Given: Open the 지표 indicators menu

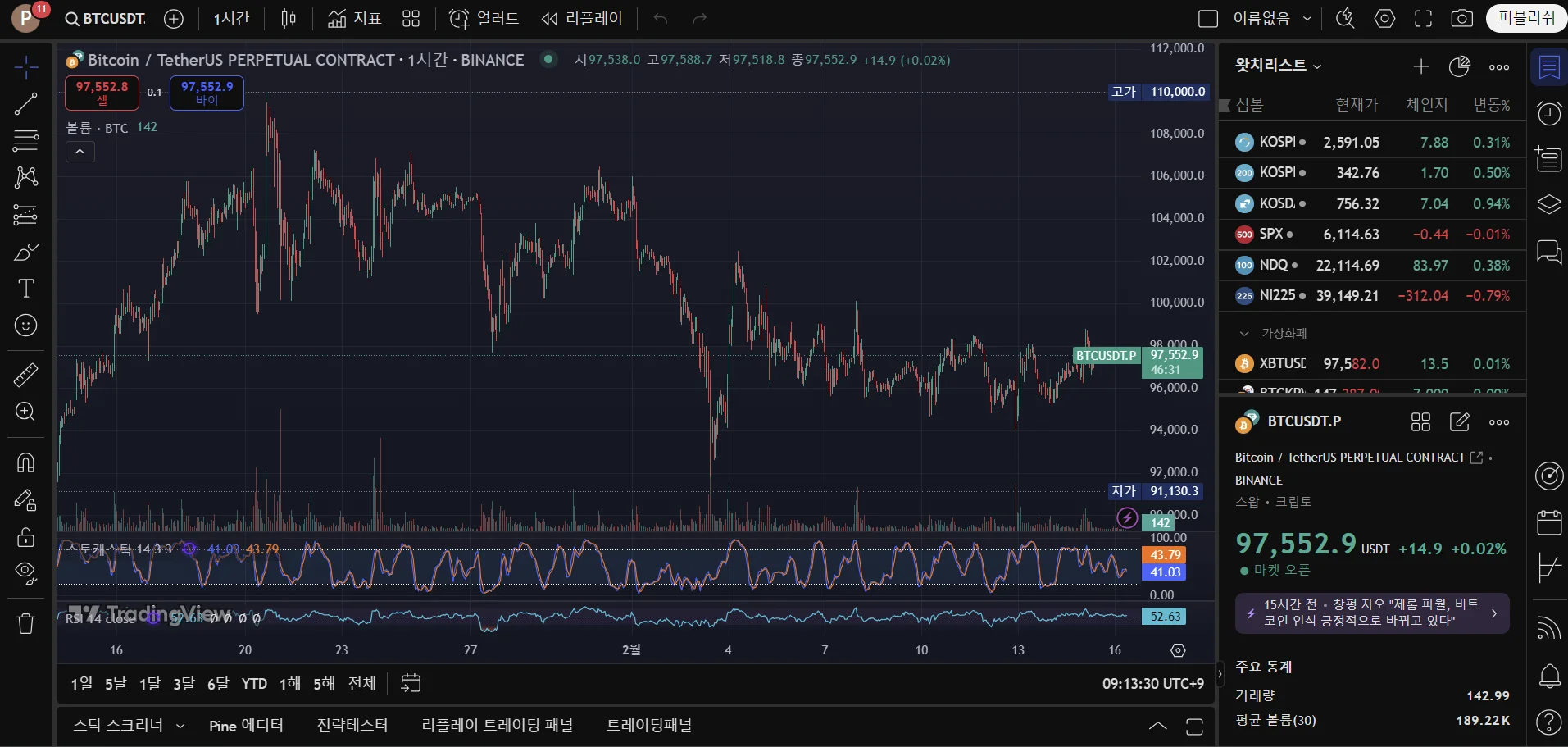Looking at the screenshot, I should (354, 18).
